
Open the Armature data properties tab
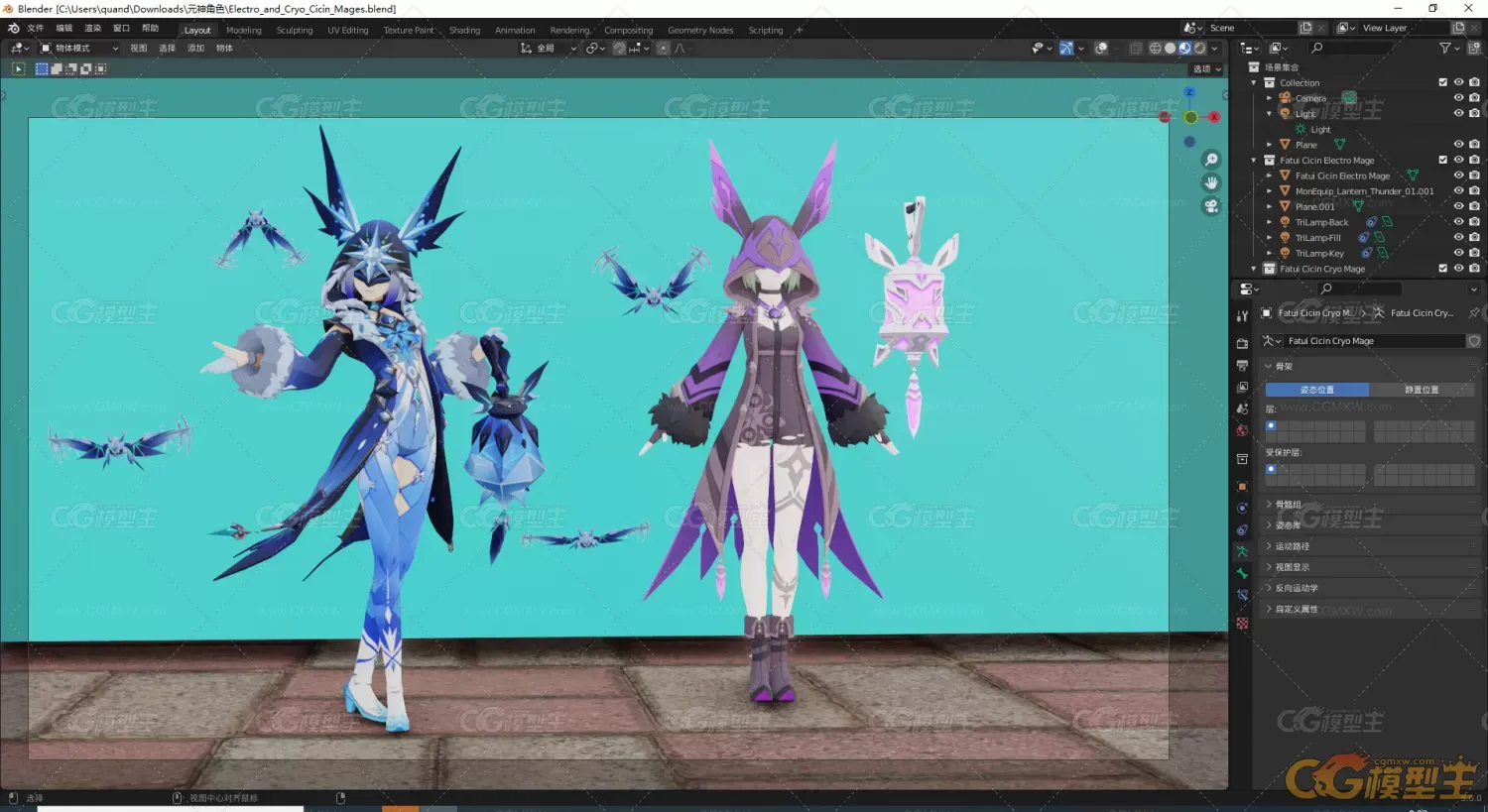(1242, 551)
